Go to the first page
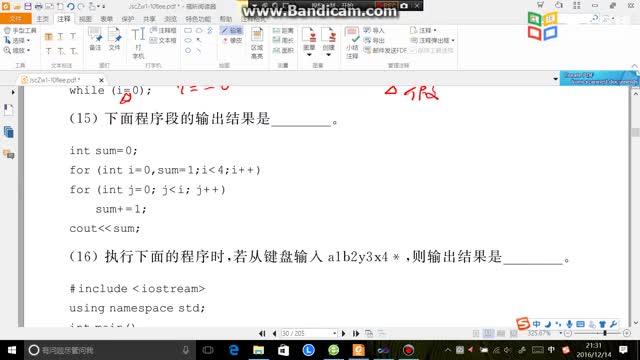Image resolution: width=640 pixels, height=360 pixels. coord(262,333)
